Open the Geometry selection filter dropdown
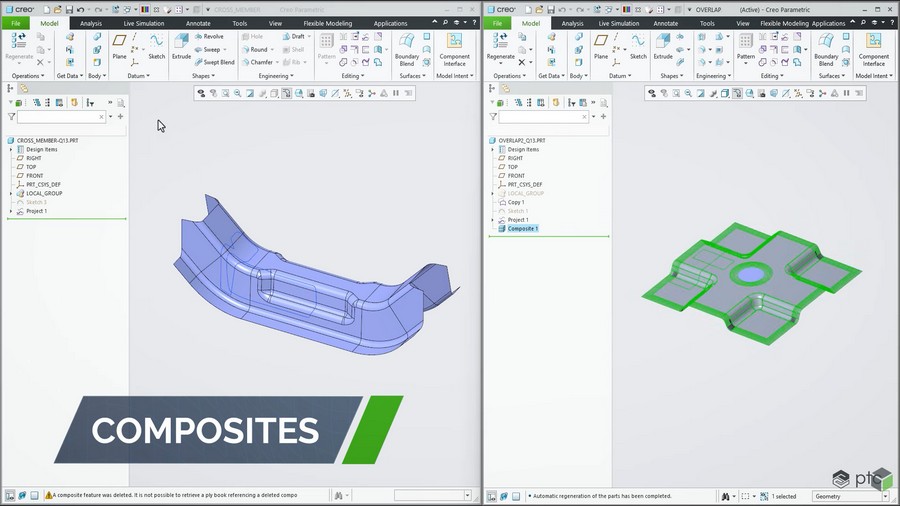 pyautogui.click(x=850, y=496)
